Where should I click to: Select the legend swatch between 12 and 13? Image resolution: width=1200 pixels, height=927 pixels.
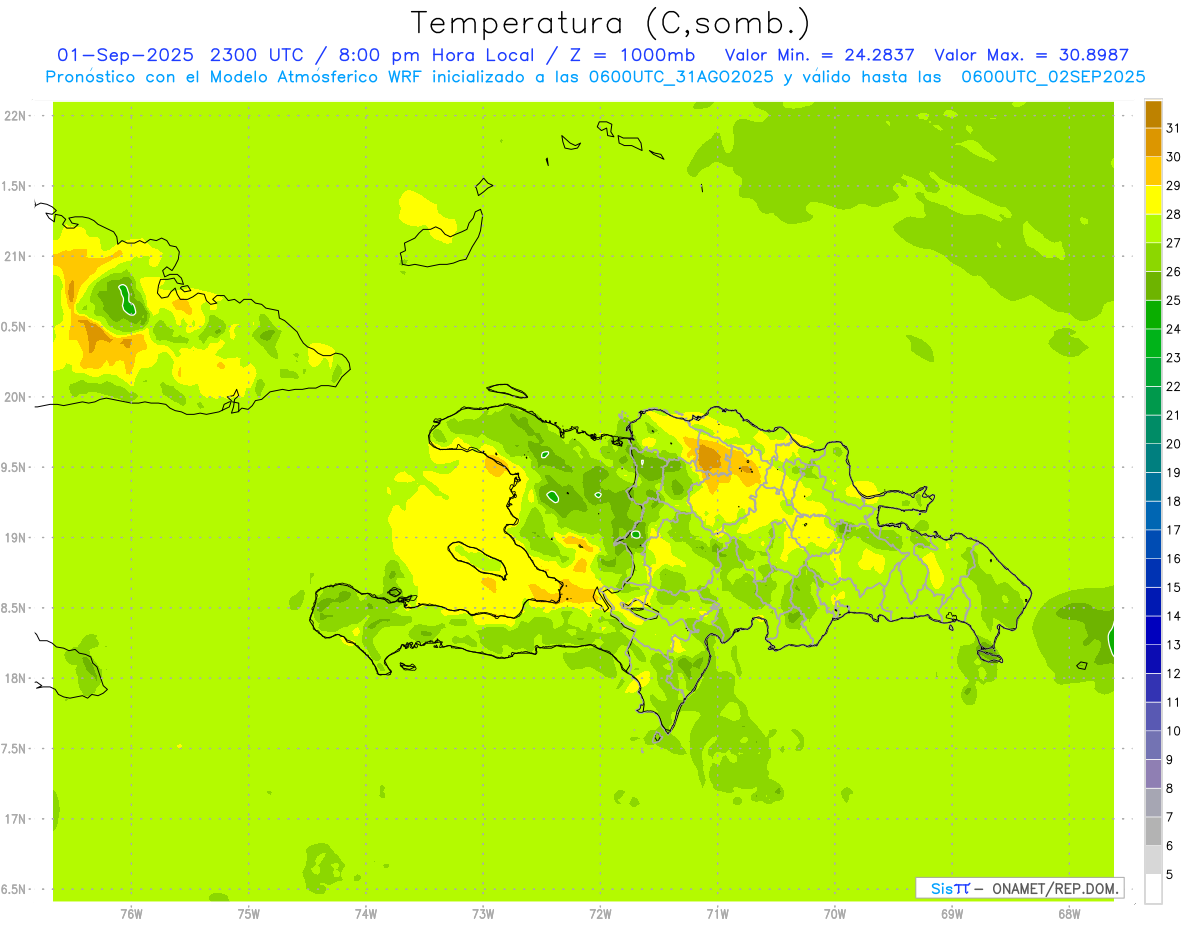[1153, 659]
